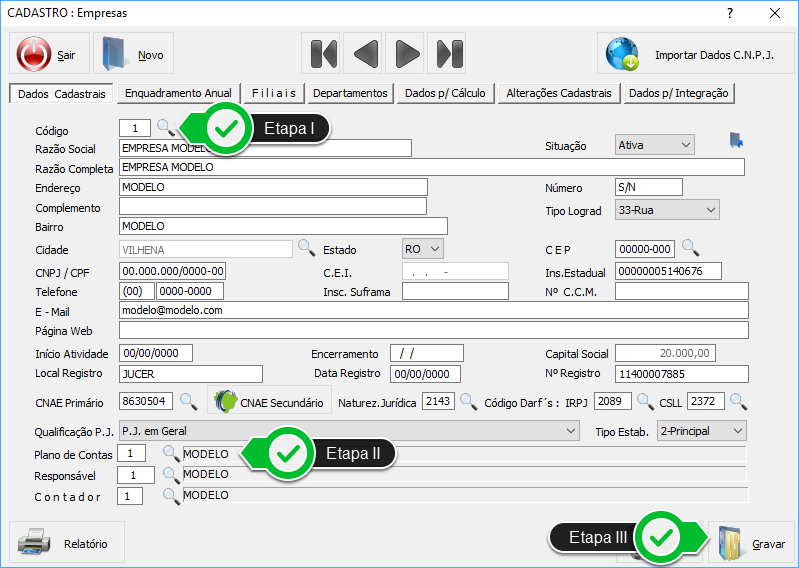Click the Ins.Estadual field
The image size is (799, 568).
668,271
